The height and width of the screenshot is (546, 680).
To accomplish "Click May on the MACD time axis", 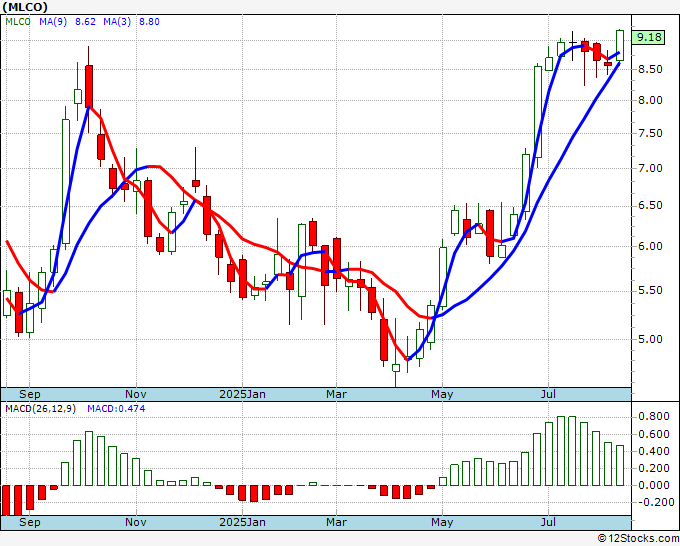I will [442, 522].
